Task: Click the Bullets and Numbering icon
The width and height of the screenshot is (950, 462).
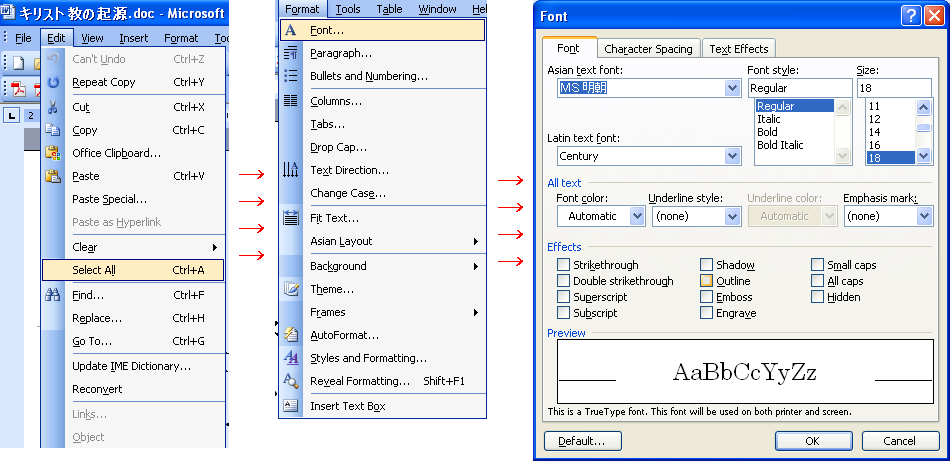Action: [291, 76]
